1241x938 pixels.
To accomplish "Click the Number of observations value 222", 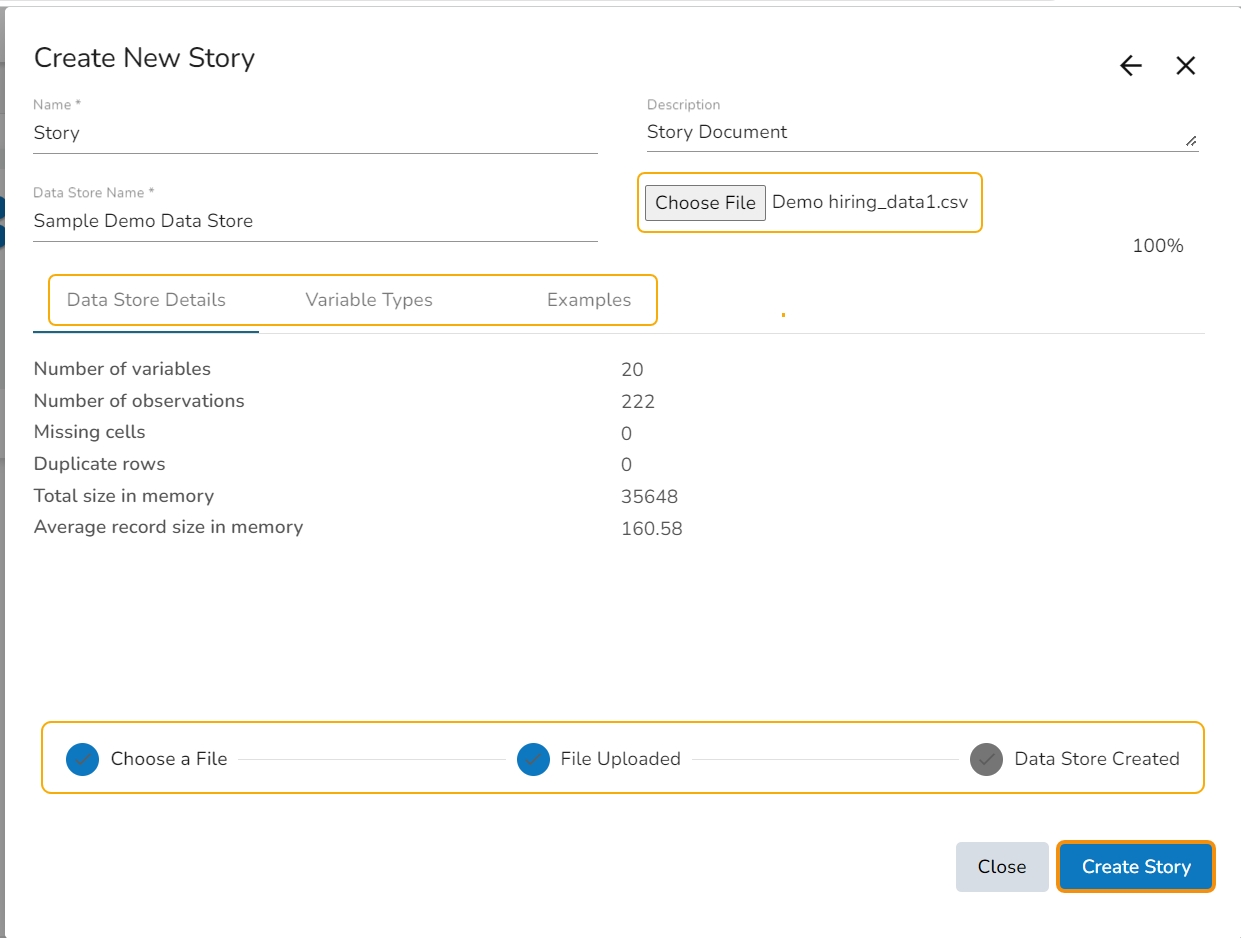I will pos(637,402).
